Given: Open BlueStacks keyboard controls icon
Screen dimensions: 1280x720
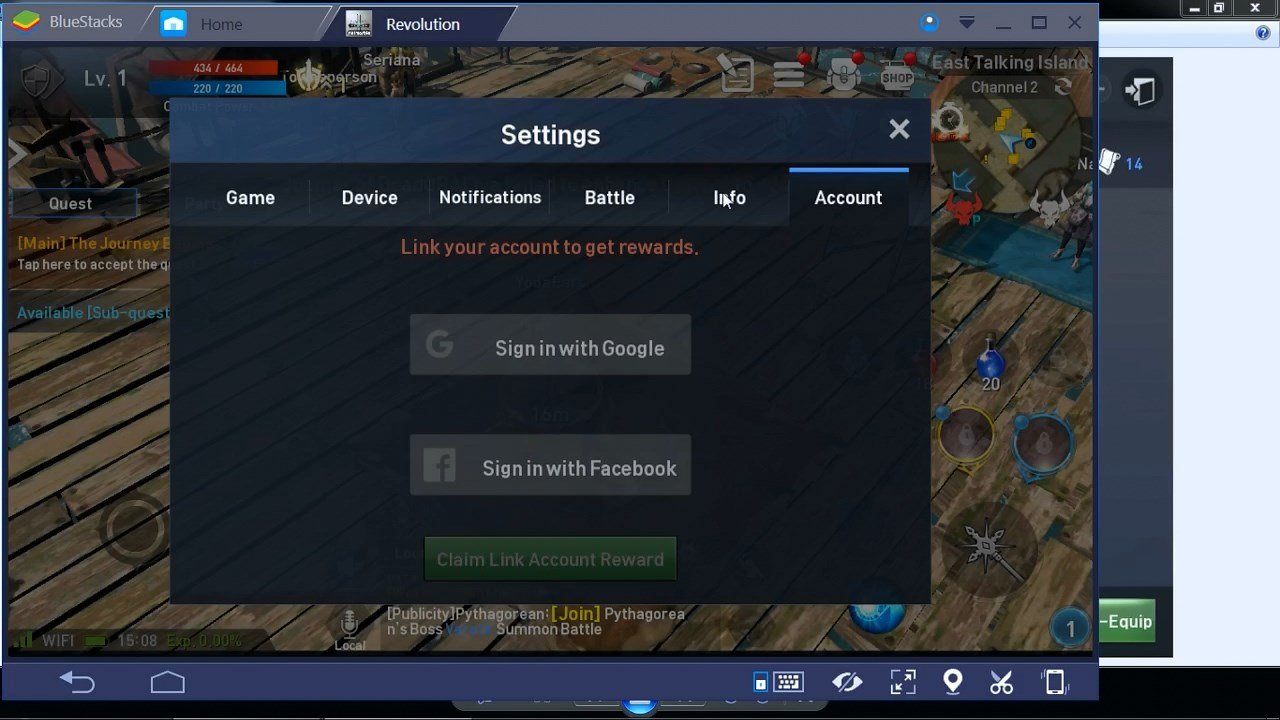Looking at the screenshot, I should pyautogui.click(x=788, y=682).
